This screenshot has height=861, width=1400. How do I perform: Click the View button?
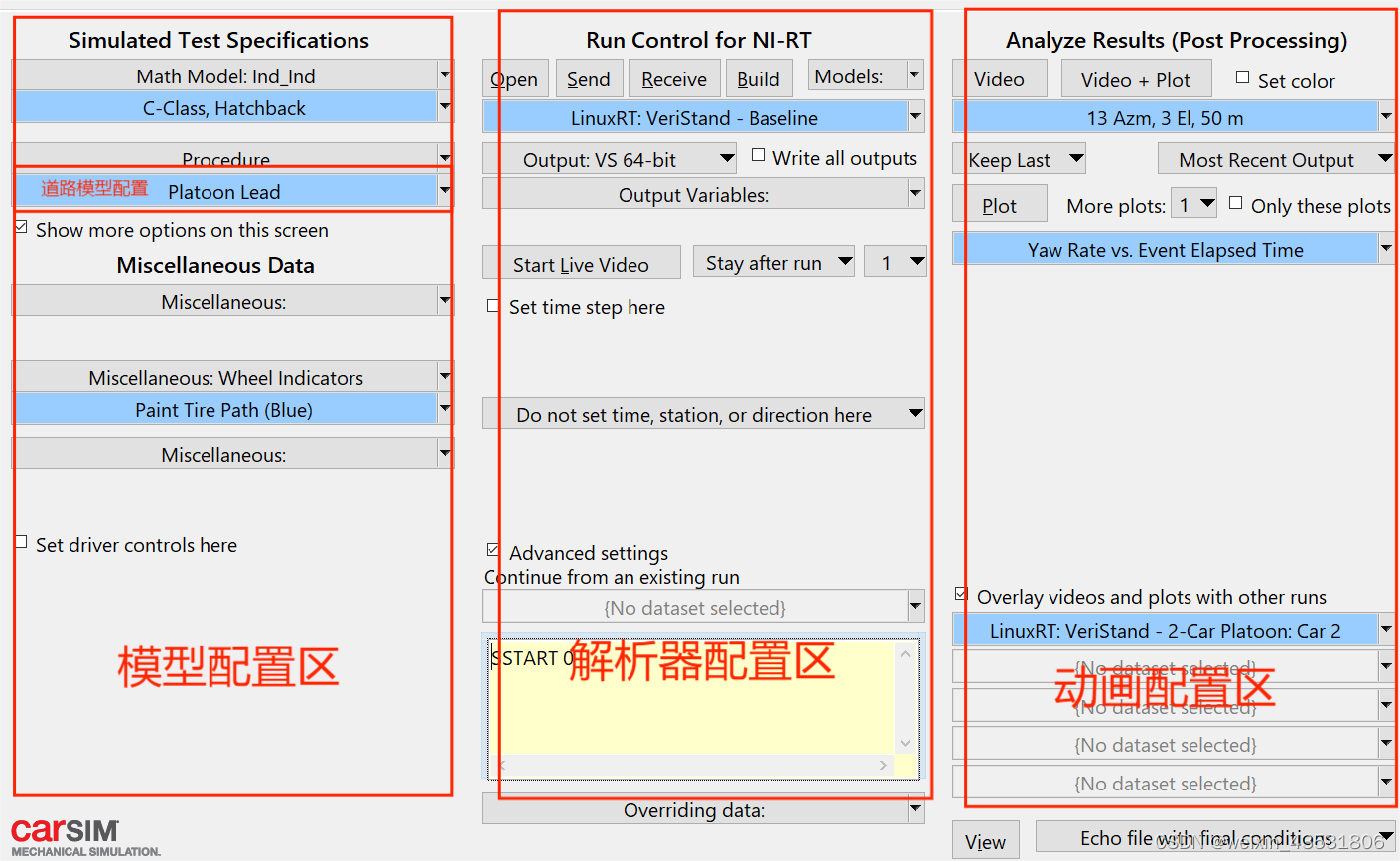click(985, 840)
